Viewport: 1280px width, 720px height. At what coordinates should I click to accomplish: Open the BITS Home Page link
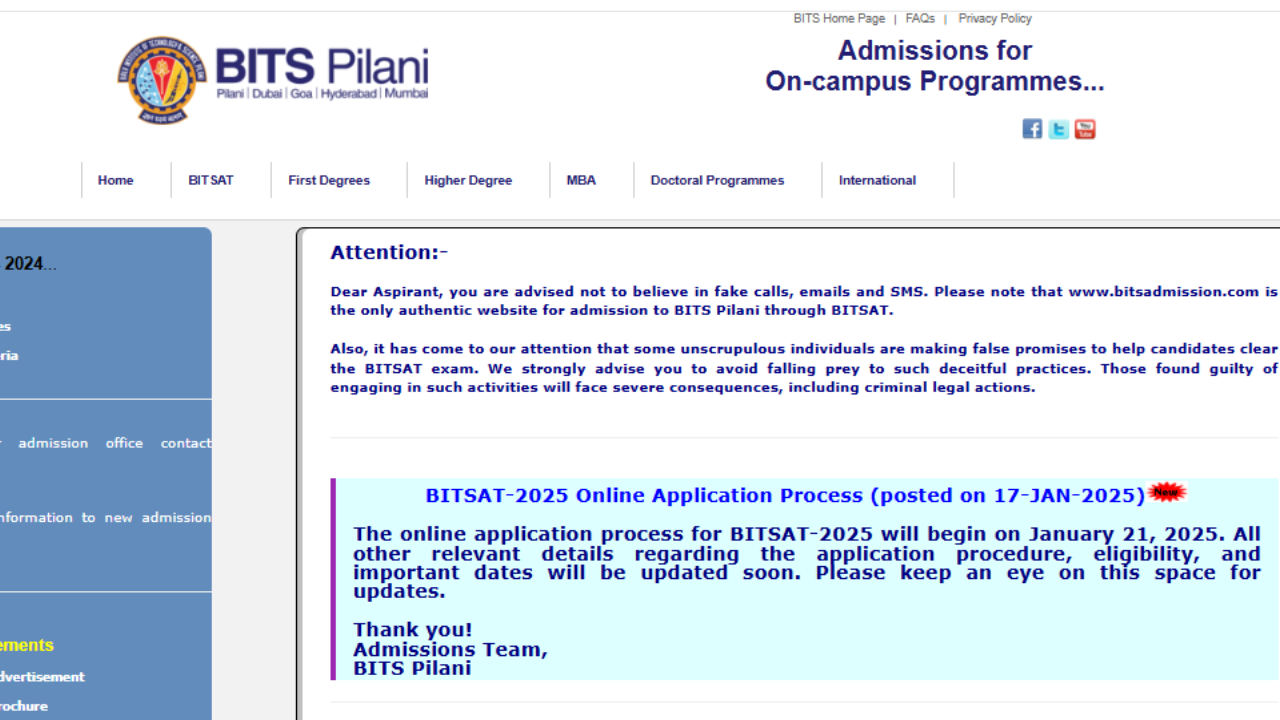(838, 18)
